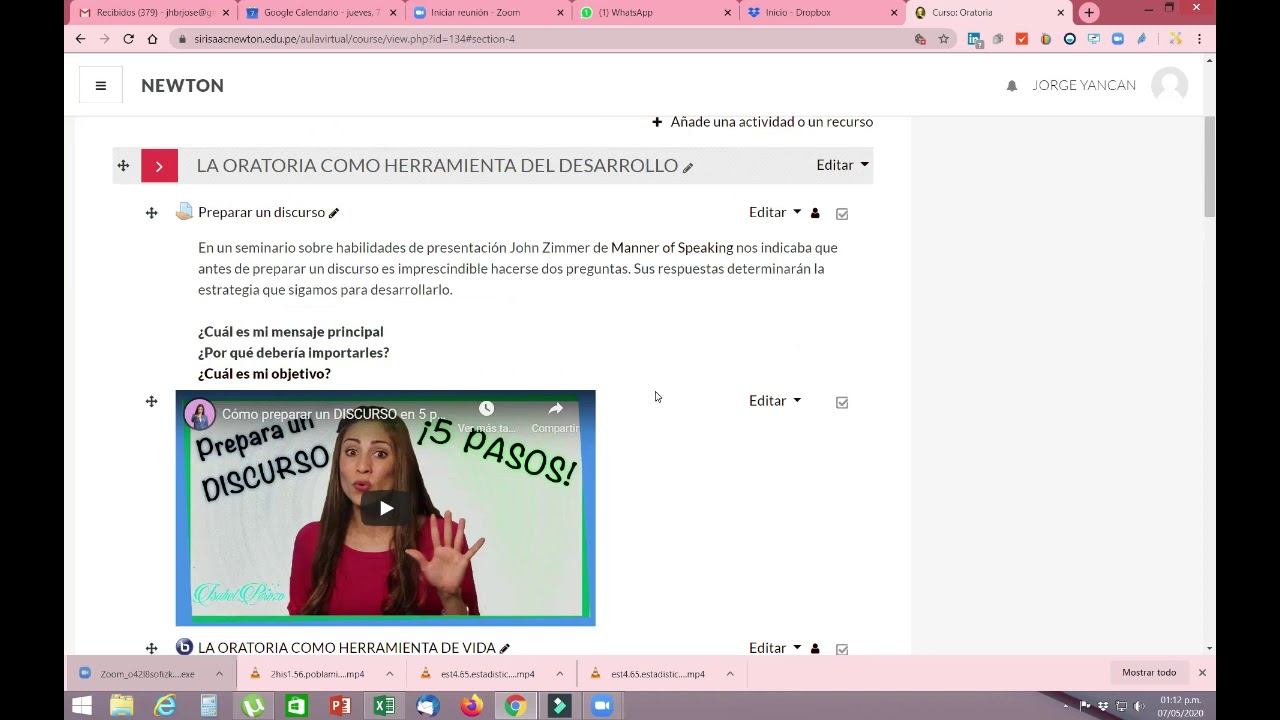Open the notifications bell
The width and height of the screenshot is (1280, 720).
click(x=1012, y=86)
